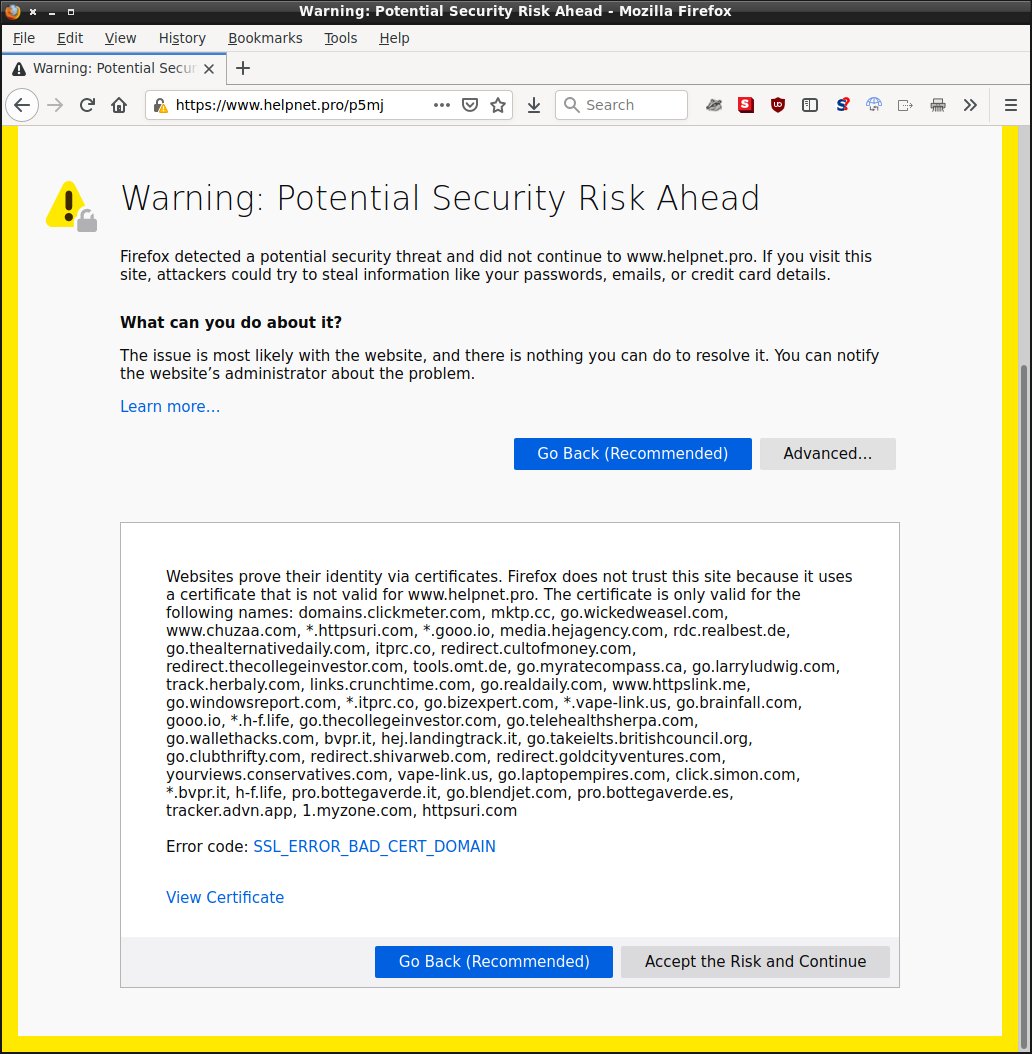Open the Firefox hamburger menu
This screenshot has height=1054, width=1032.
pos(1010,105)
